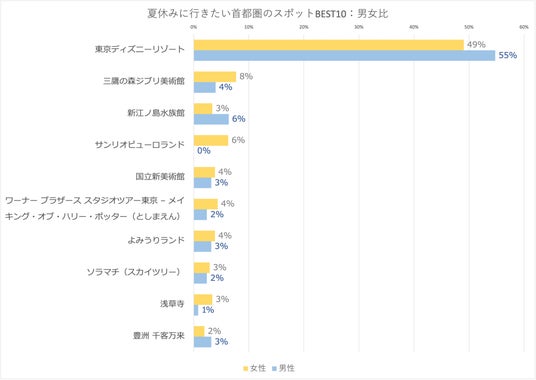Select the サンリオピューロランド label
Viewport: 536px width, 380px height.
pyautogui.click(x=139, y=145)
